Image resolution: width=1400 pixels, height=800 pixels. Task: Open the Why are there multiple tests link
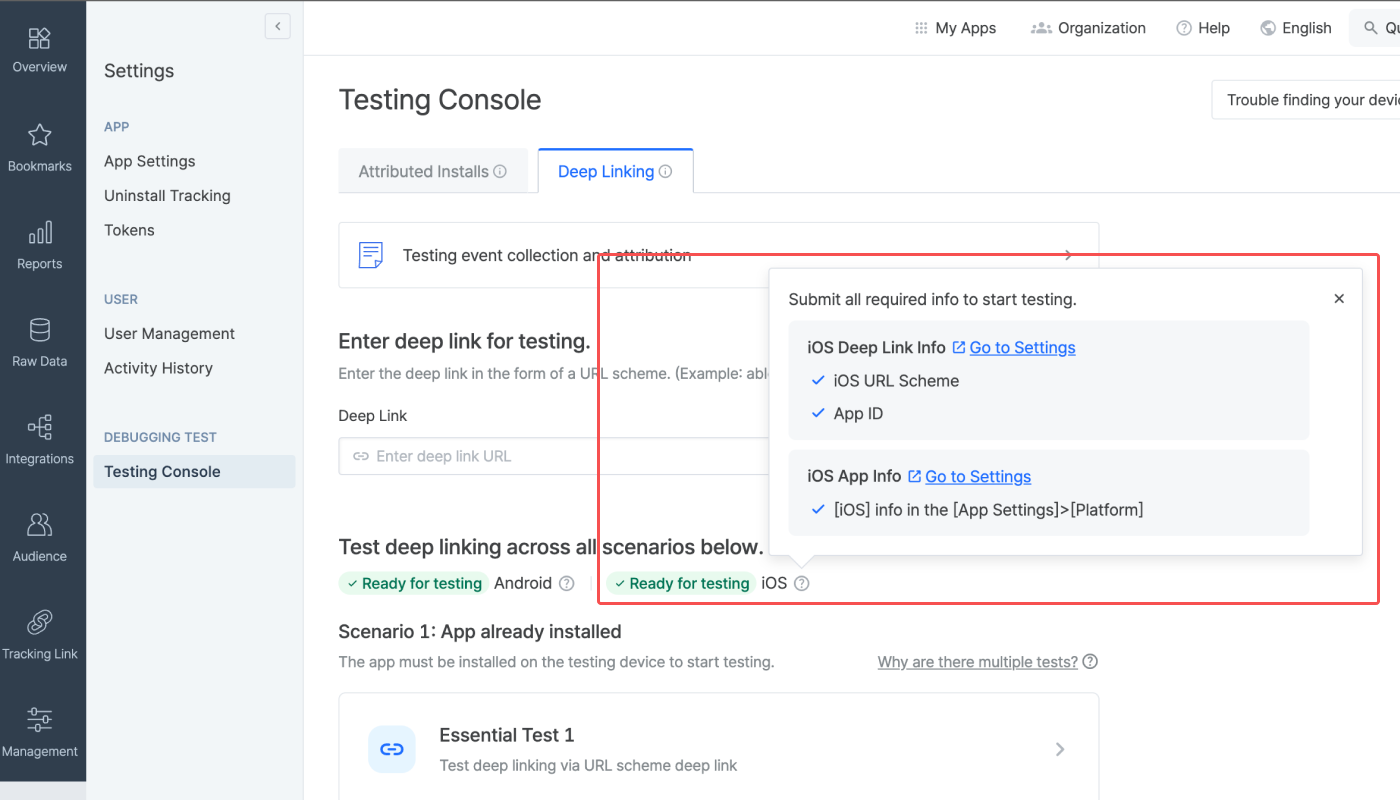pyautogui.click(x=978, y=661)
